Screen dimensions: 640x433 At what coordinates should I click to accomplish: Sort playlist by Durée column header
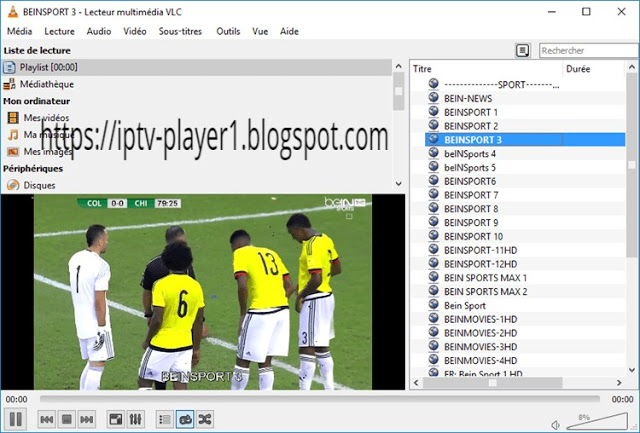pos(593,69)
